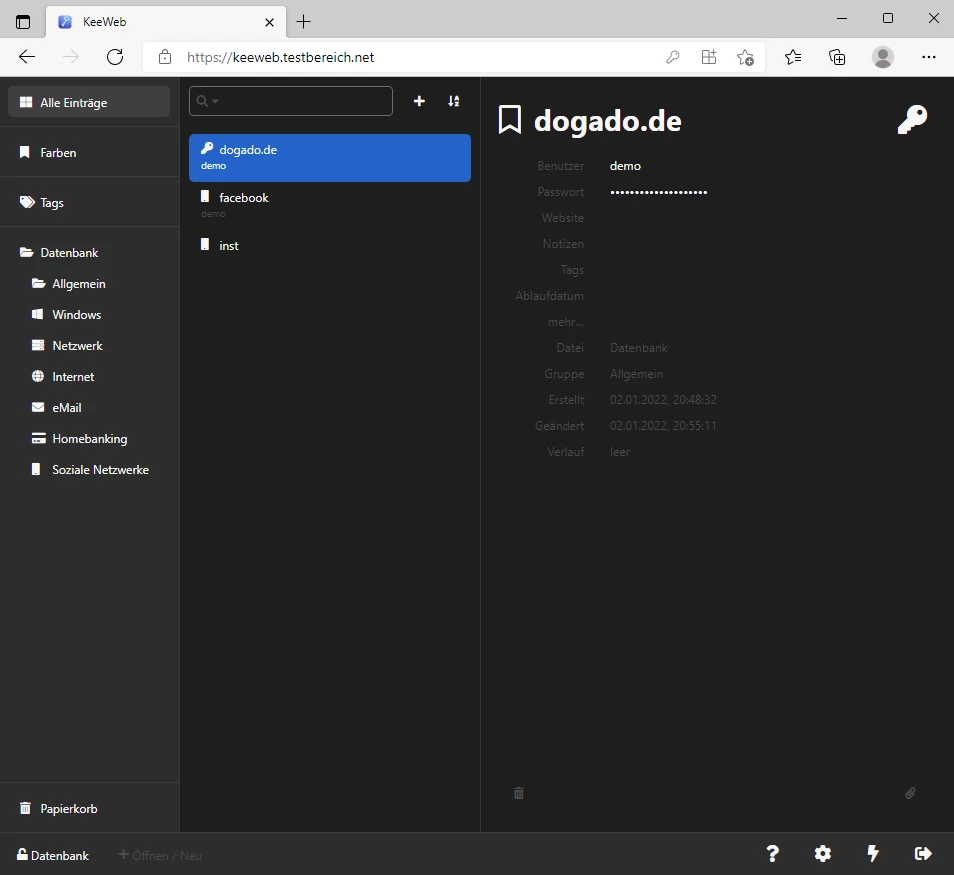The height and width of the screenshot is (875, 954).
Task: Open password generator lightning icon
Action: pos(873,853)
